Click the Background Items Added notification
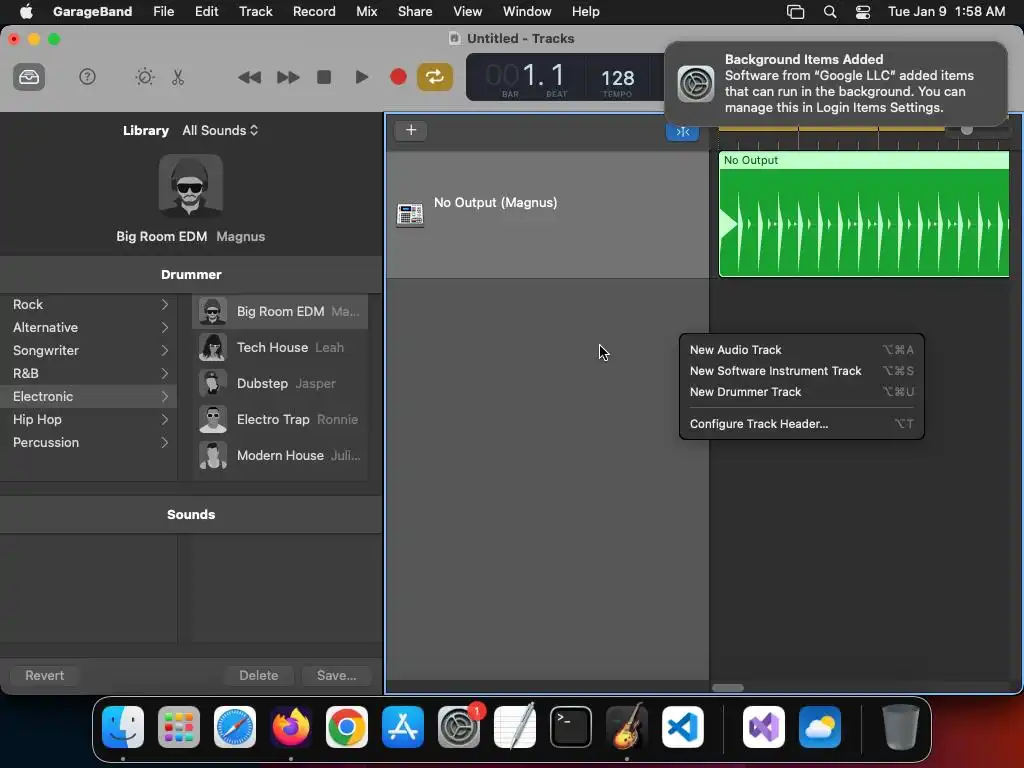 click(835, 84)
